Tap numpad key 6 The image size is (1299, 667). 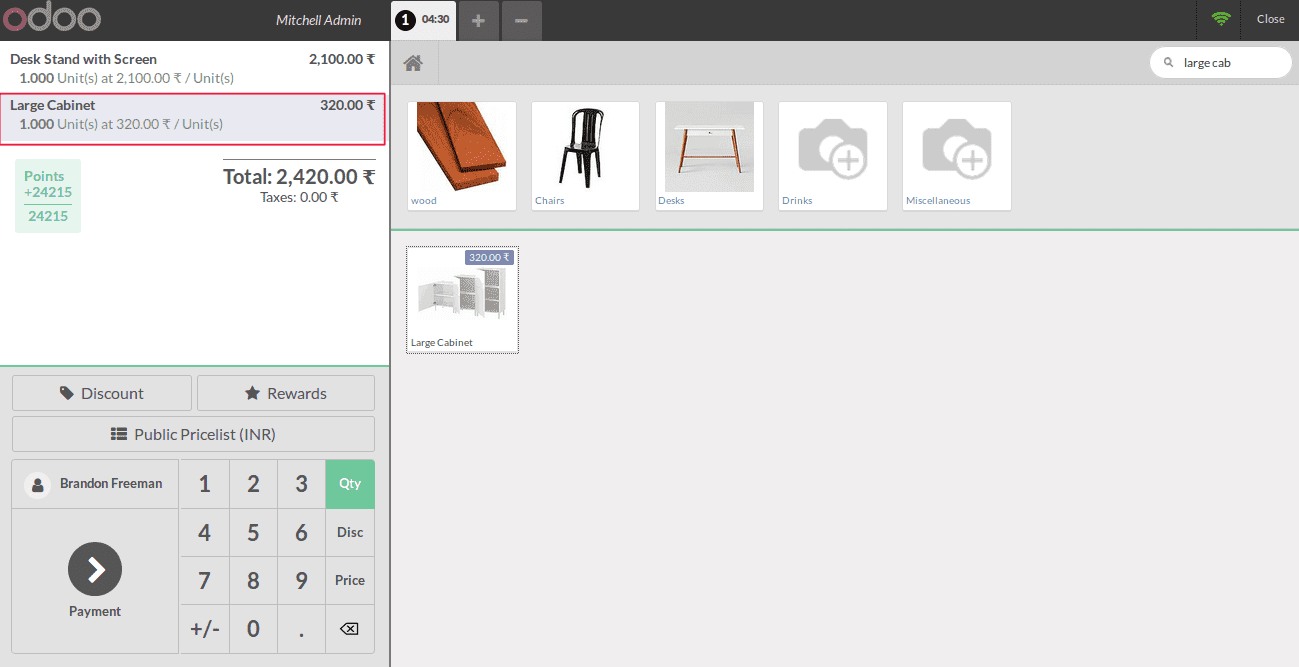click(301, 533)
